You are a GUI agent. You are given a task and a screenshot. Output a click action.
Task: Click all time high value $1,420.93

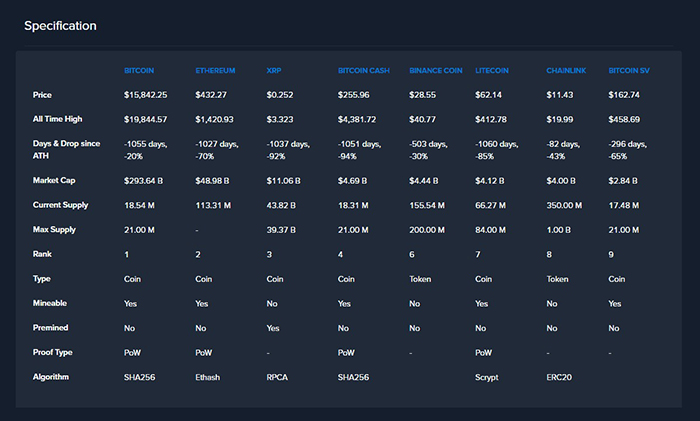214,120
